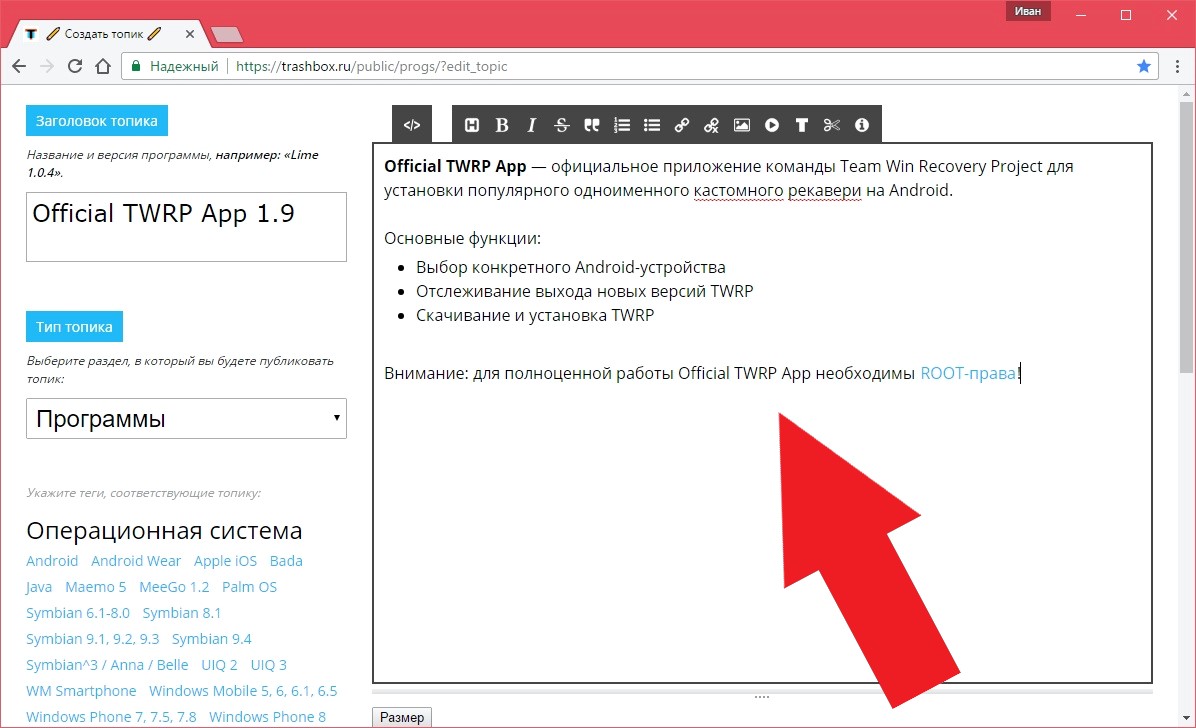Insert a heading with the H icon
This screenshot has width=1196, height=728.
472,125
